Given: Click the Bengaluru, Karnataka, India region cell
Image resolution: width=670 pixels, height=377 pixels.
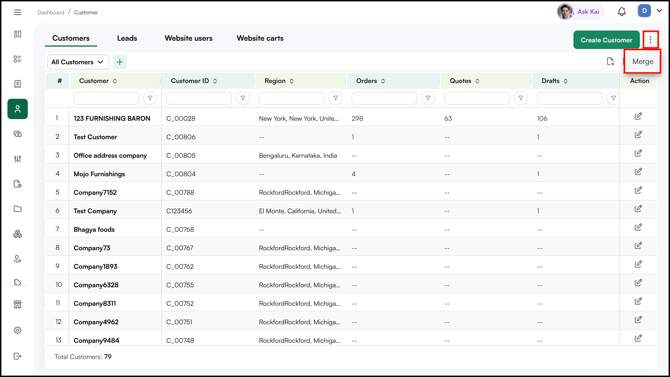Looking at the screenshot, I should click(298, 156).
